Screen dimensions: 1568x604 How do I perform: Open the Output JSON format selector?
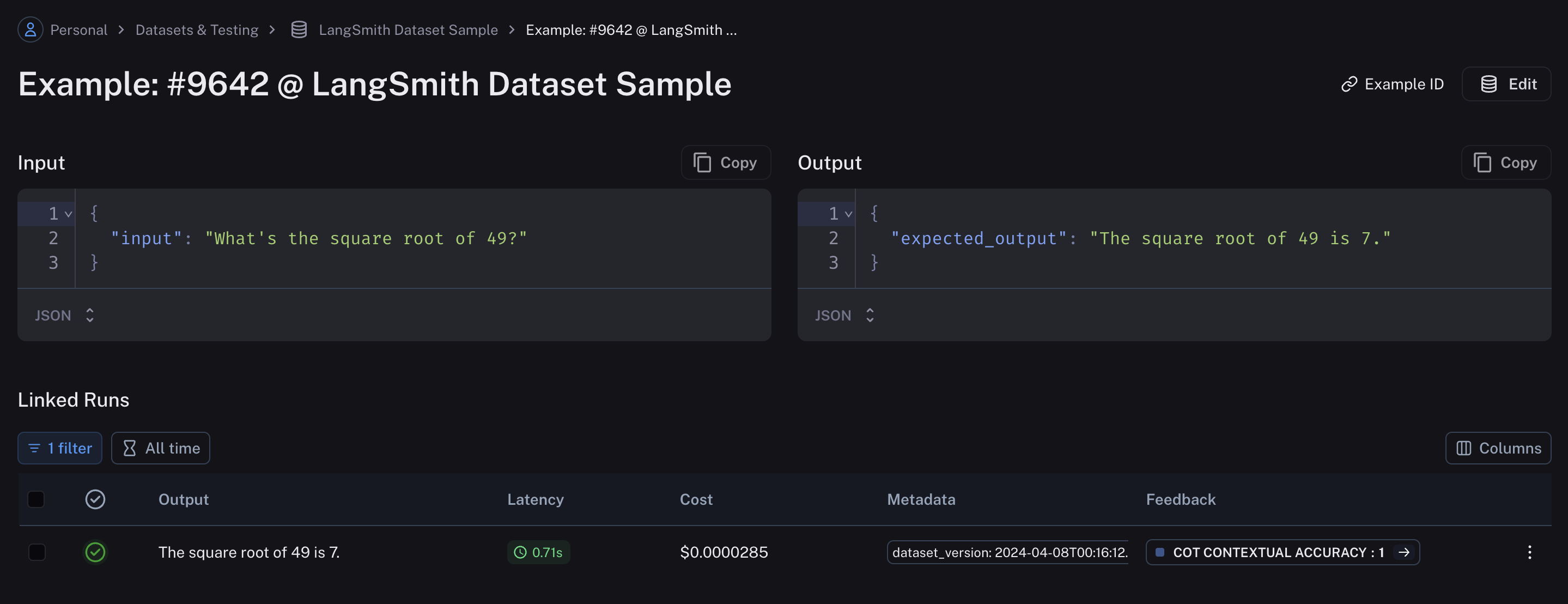(845, 316)
